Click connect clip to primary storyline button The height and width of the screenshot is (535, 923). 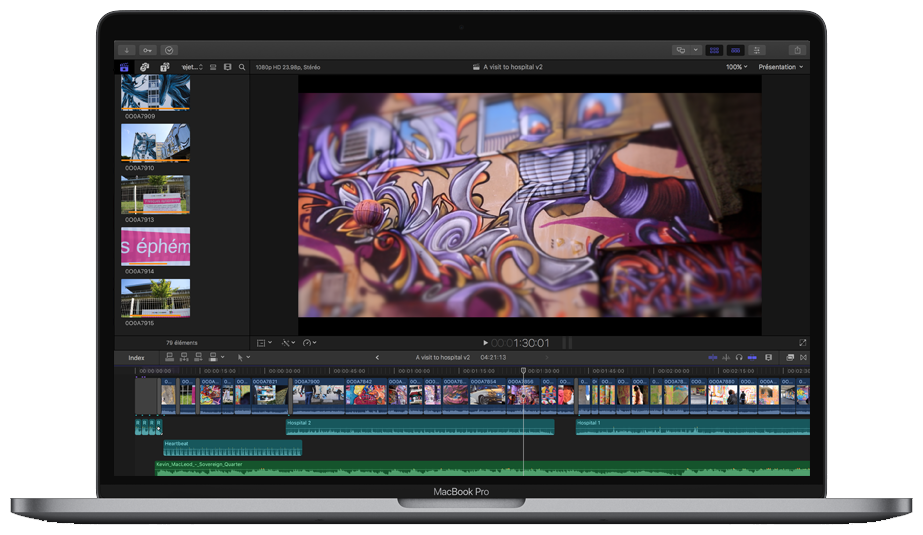[170, 357]
